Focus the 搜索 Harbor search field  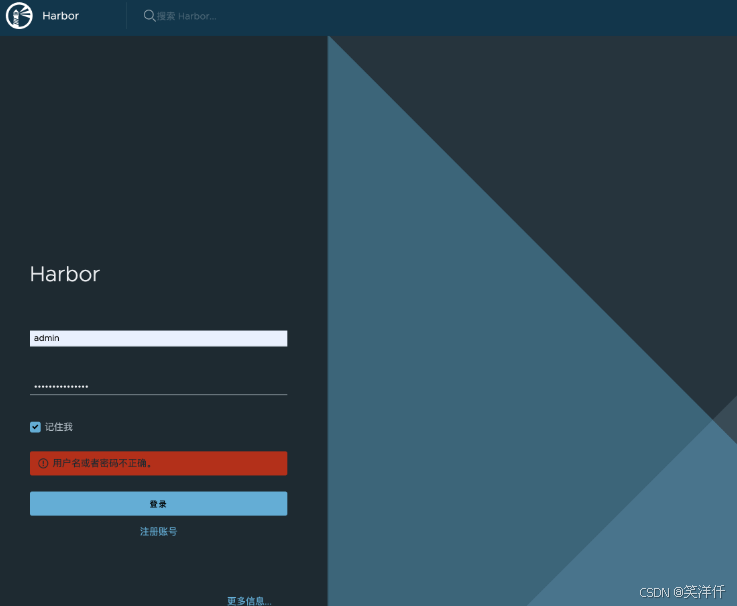point(187,16)
